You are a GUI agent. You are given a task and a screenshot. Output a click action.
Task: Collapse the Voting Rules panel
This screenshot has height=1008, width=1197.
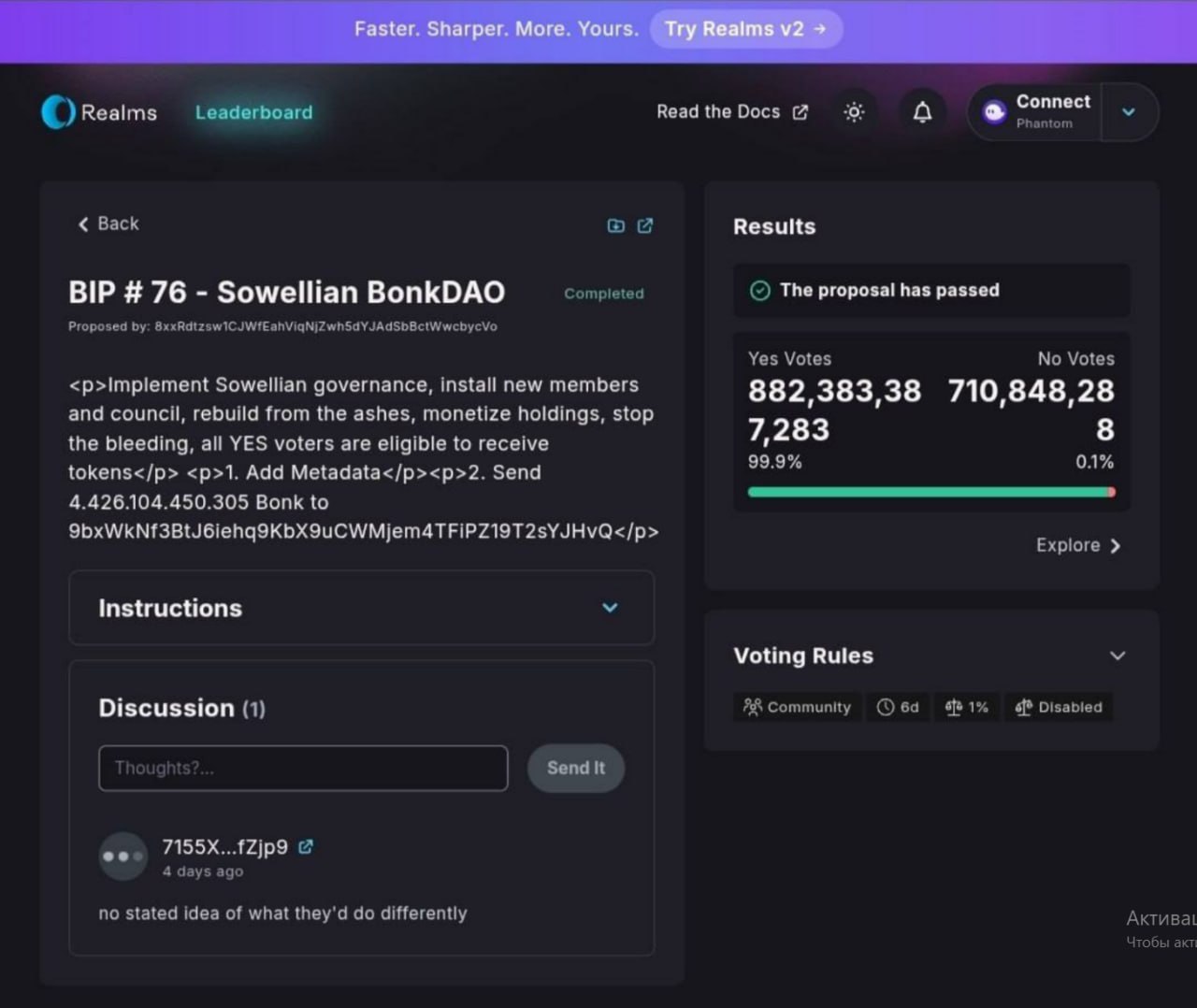tap(1118, 655)
